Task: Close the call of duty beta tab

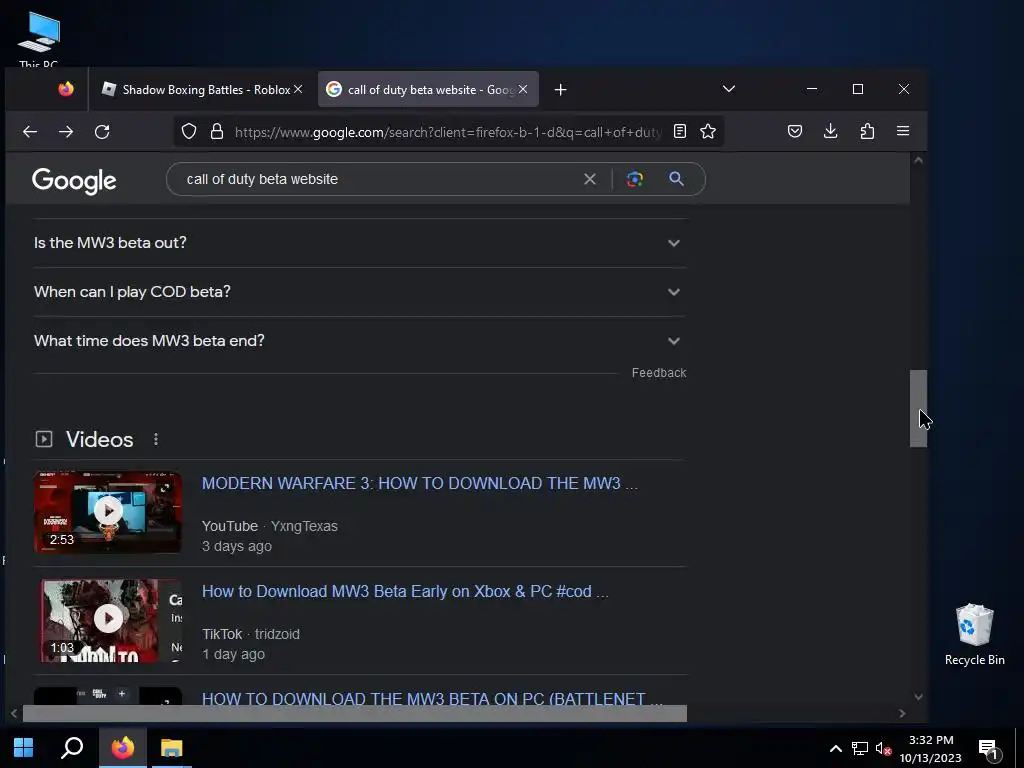Action: tap(522, 89)
